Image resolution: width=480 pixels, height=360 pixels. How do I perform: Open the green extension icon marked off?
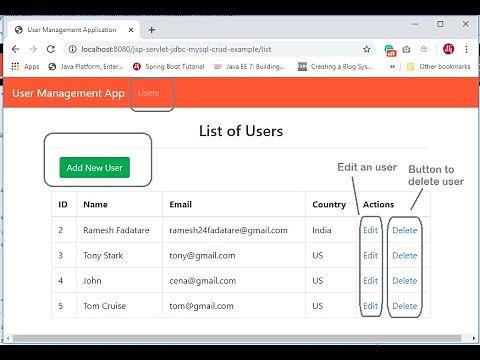(390, 50)
